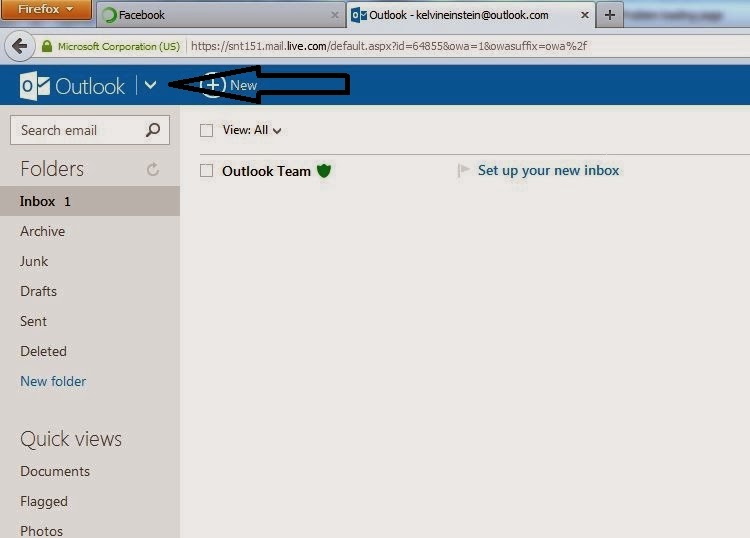
Task: Click the magnifier search icon
Action: [x=153, y=130]
